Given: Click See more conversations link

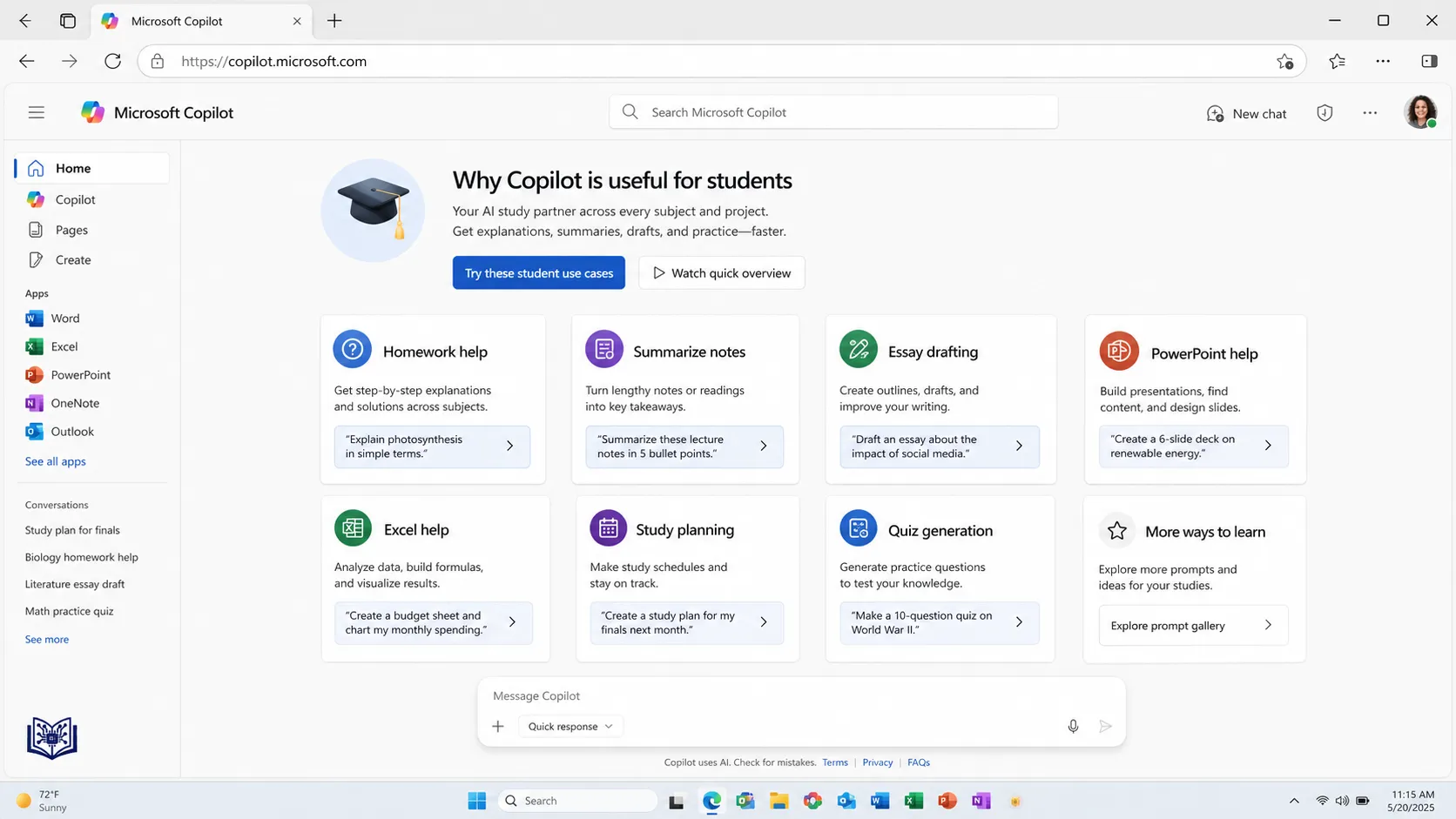Looking at the screenshot, I should pos(47,639).
